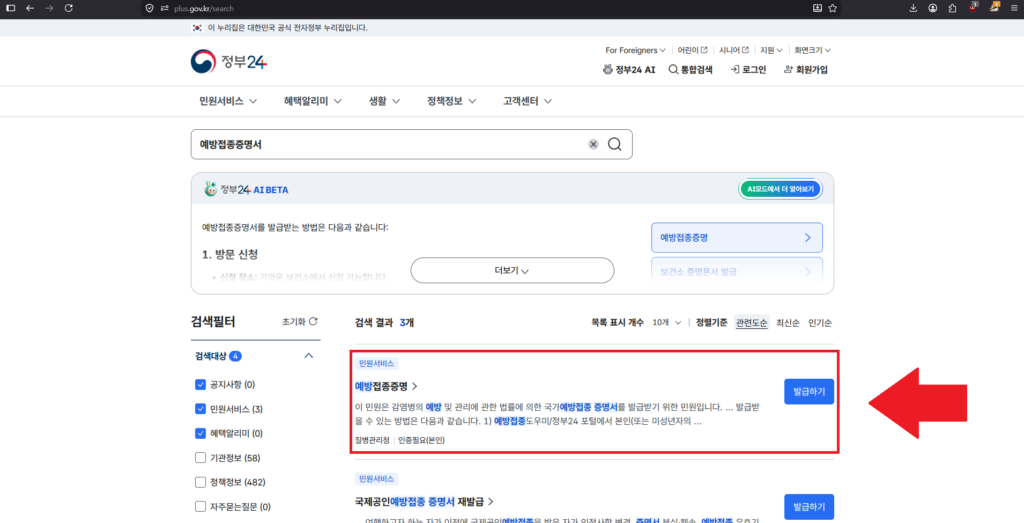Click the 인증필요(본인) label
1024x523 pixels.
pos(422,440)
